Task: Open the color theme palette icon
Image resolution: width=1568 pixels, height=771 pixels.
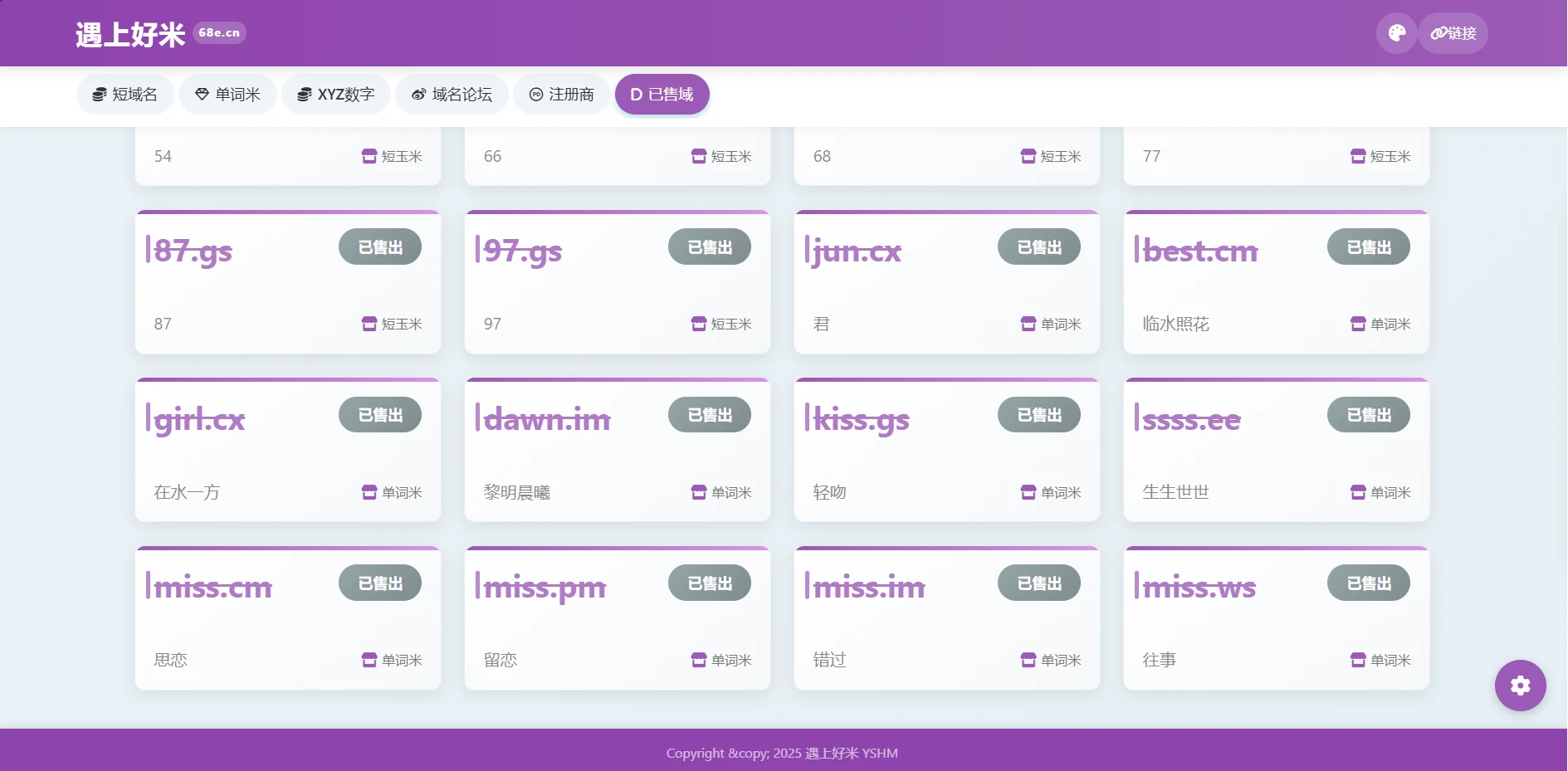Action: (1396, 33)
